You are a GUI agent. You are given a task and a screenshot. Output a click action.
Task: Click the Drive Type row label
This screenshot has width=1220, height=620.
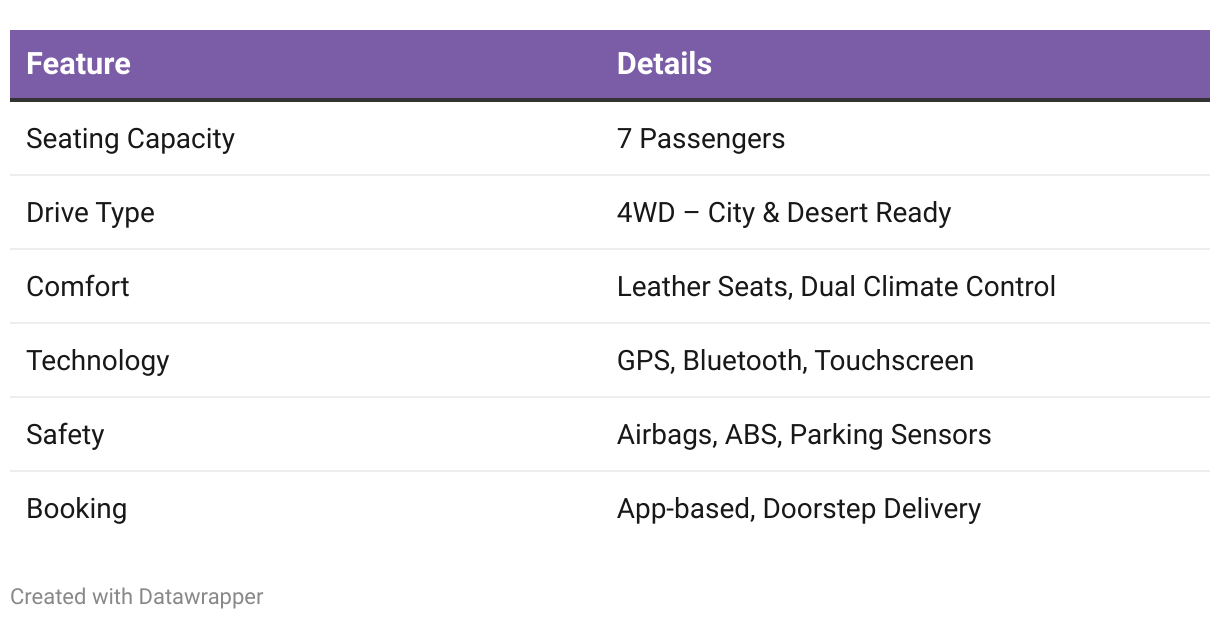(x=90, y=213)
